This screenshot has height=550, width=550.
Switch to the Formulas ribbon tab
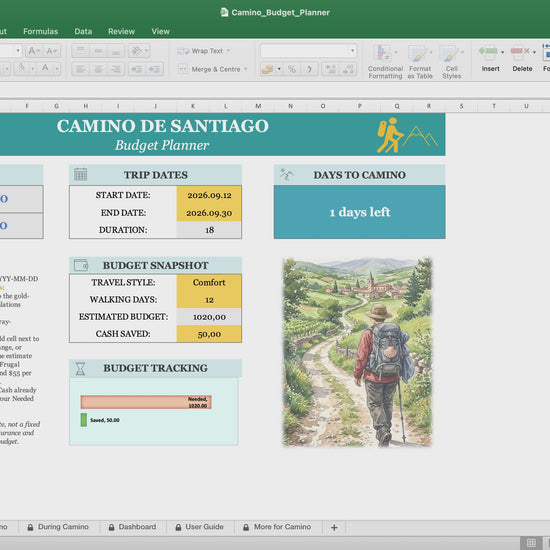pos(41,32)
